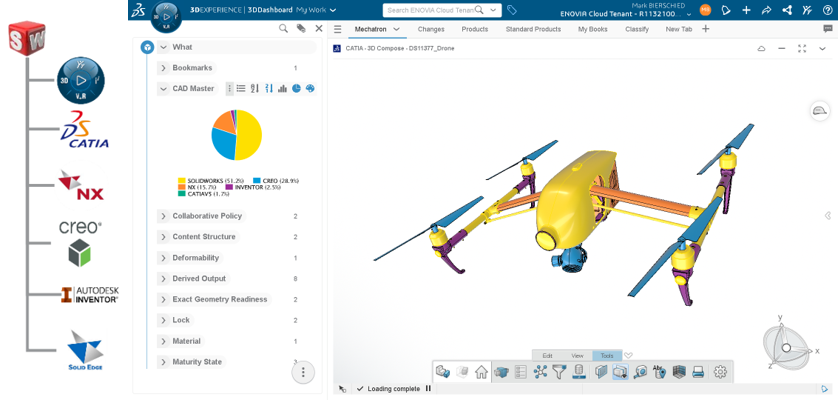Click the search magnifier in left panel
The height and width of the screenshot is (400, 838).
(284, 29)
